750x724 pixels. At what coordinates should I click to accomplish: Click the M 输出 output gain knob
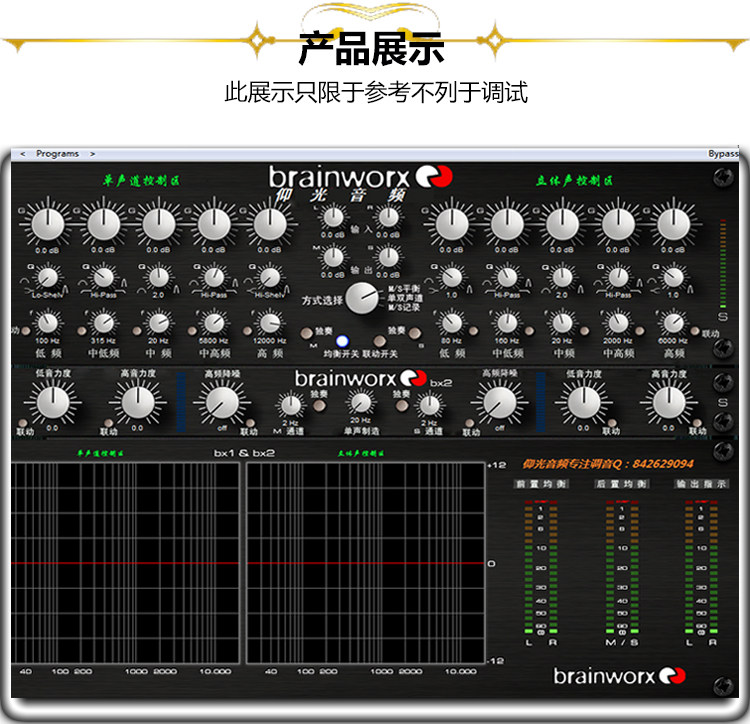click(333, 258)
